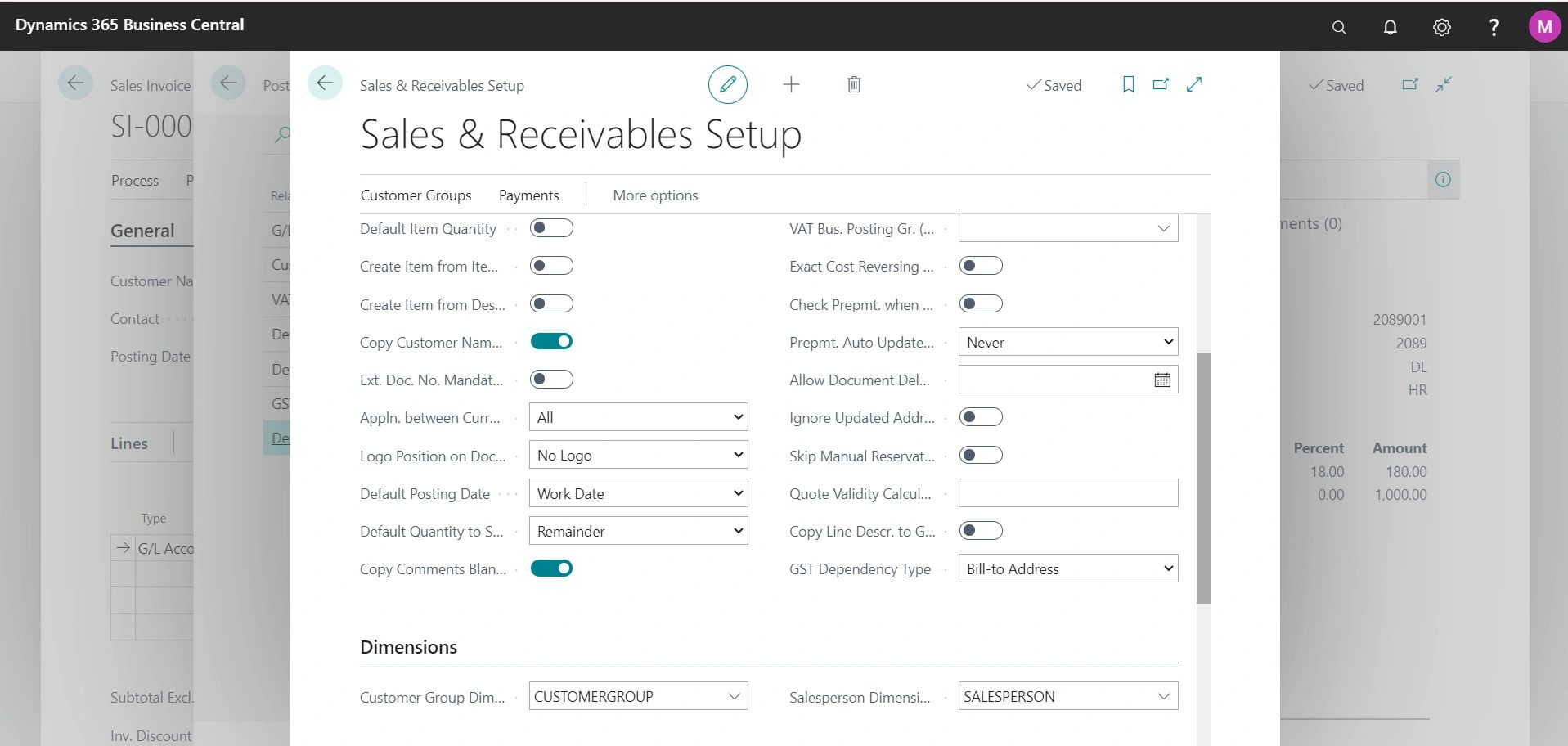This screenshot has width=1568, height=746.
Task: Open the Edit (pencil) icon for setup page
Action: point(727,83)
